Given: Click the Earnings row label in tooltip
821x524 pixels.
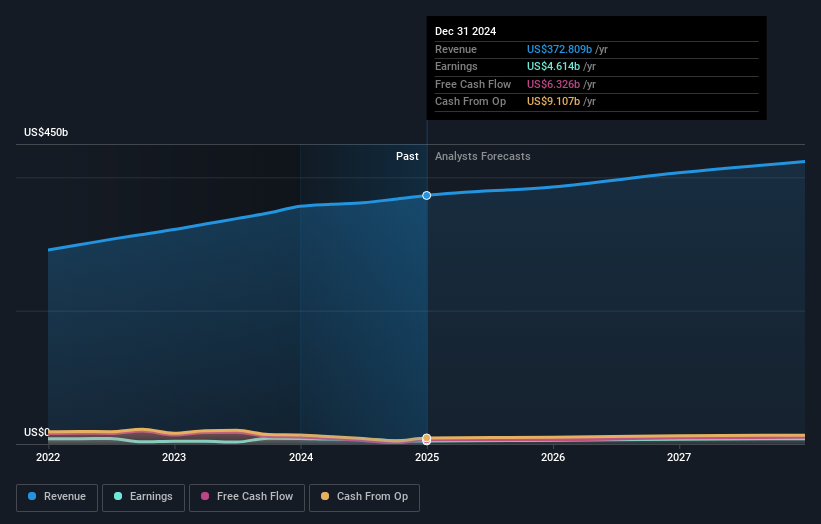Looking at the screenshot, I should (456, 66).
